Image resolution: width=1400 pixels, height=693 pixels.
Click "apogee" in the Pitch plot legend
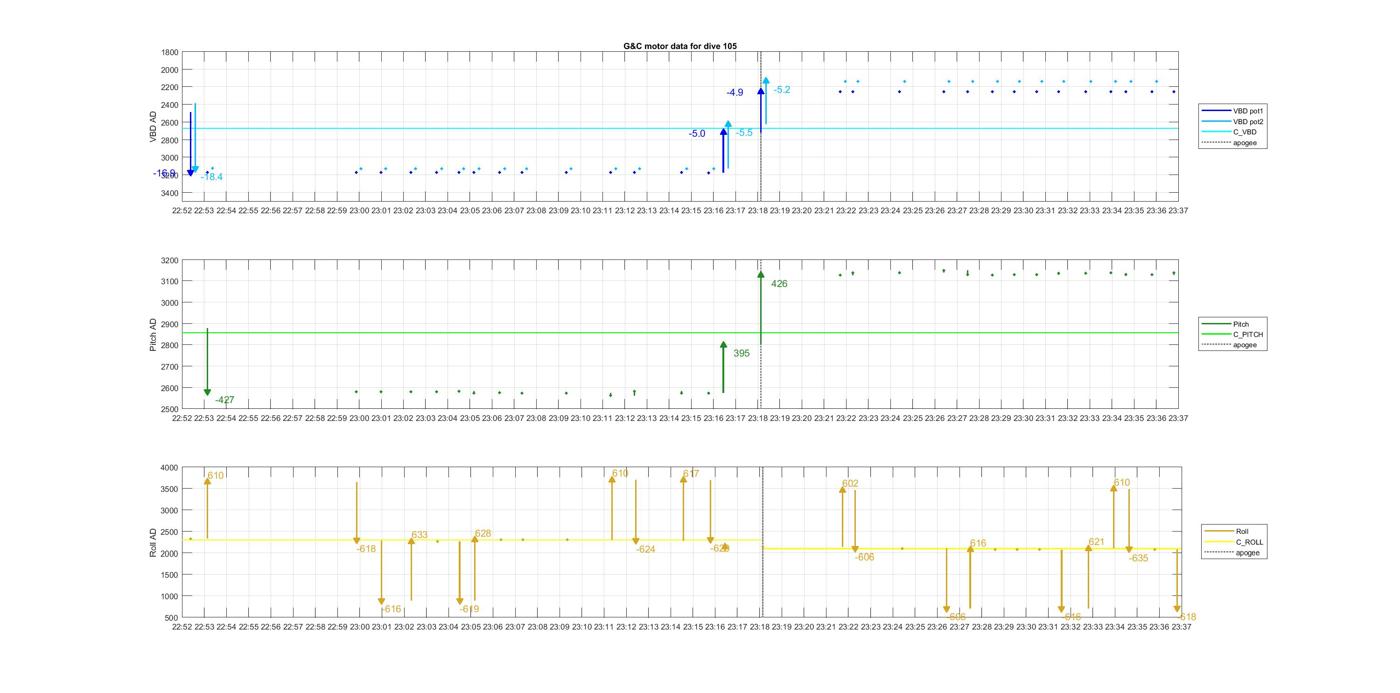point(1229,345)
